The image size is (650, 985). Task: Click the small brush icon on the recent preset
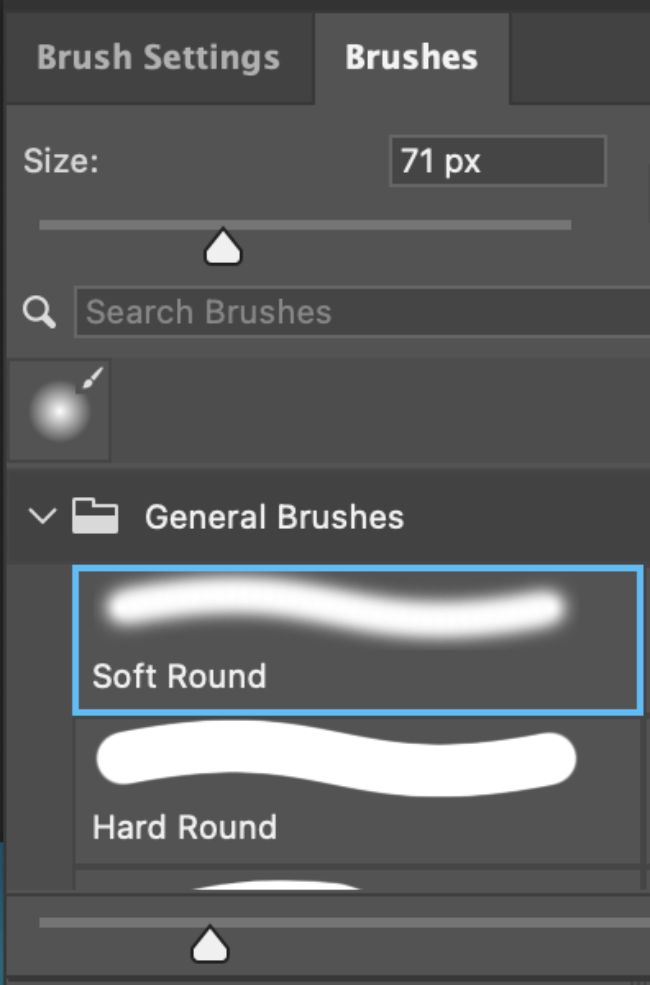pyautogui.click(x=93, y=379)
